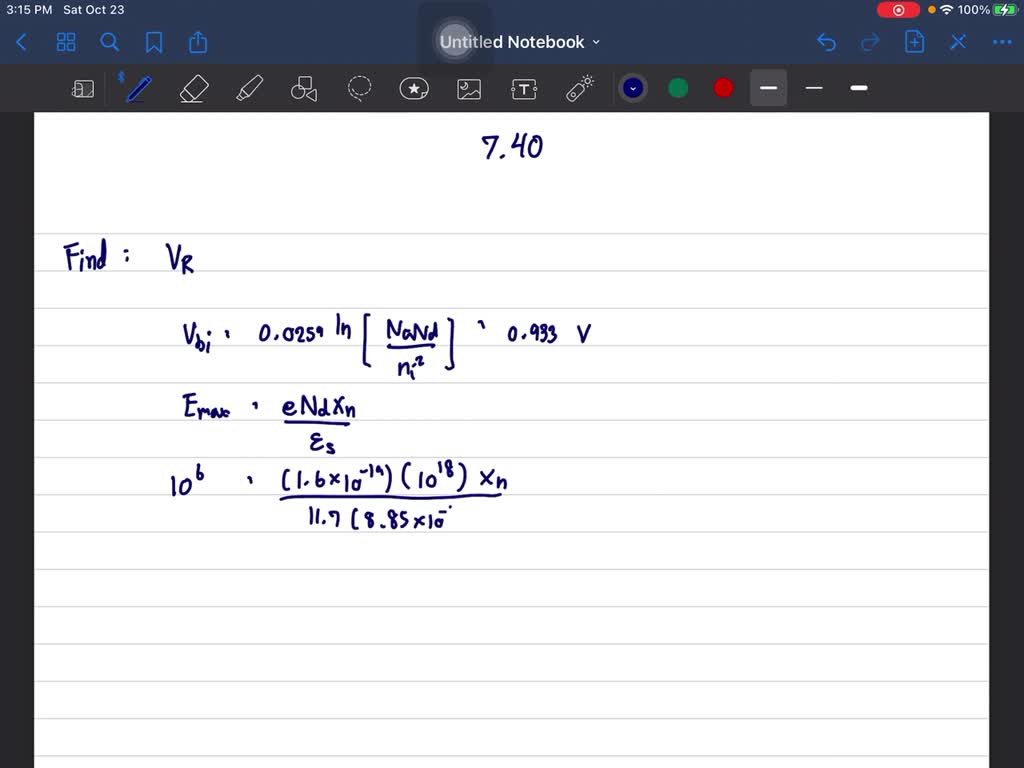This screenshot has width=1024, height=768.
Task: Open the Shapes tool
Action: pyautogui.click(x=303, y=88)
